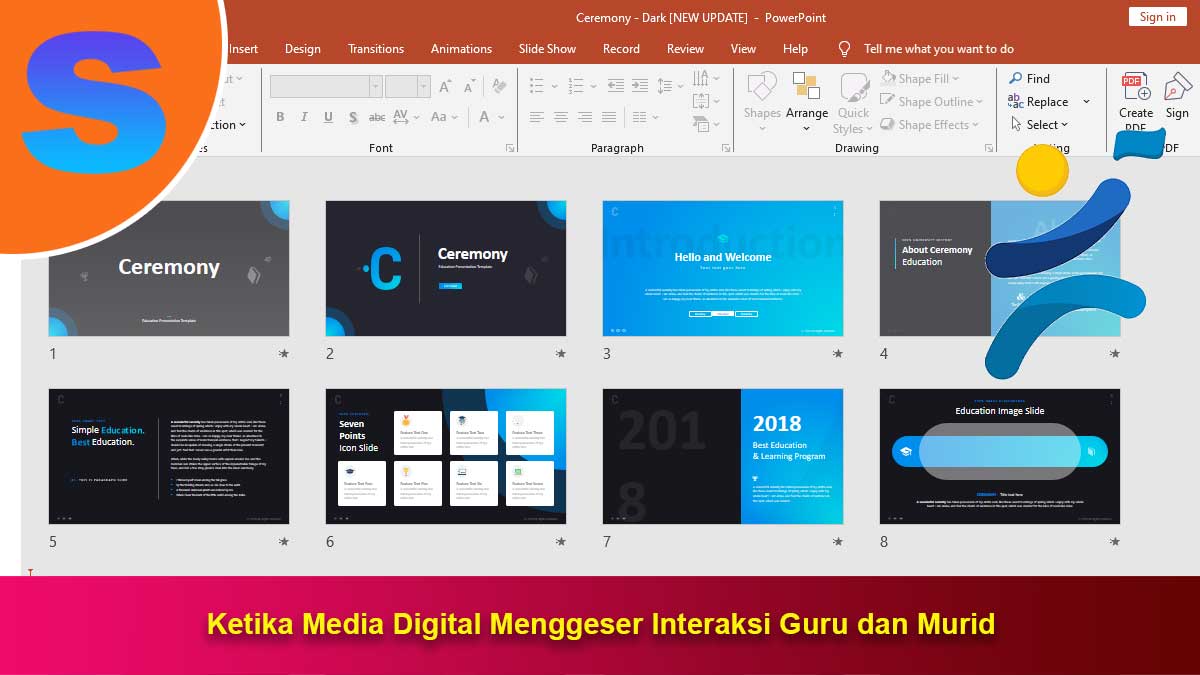Click the Find magnifier icon
Screen dimensions: 1200x675
[x=1015, y=78]
